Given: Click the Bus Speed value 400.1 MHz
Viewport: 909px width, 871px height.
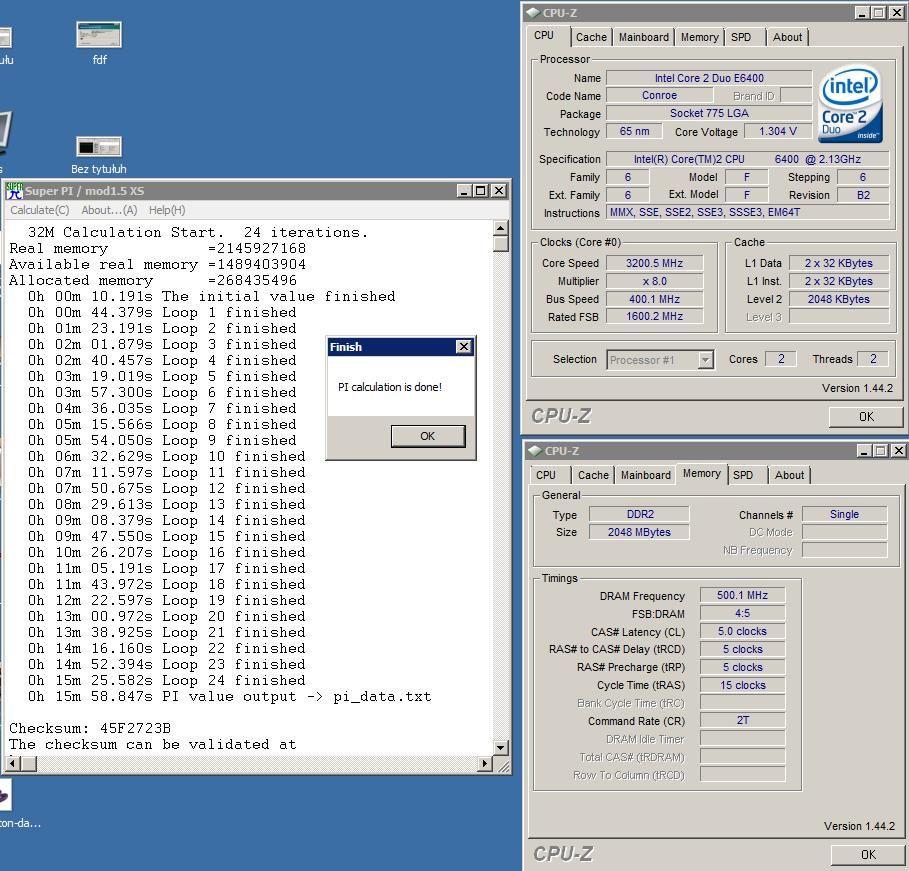Looking at the screenshot, I should tap(654, 299).
